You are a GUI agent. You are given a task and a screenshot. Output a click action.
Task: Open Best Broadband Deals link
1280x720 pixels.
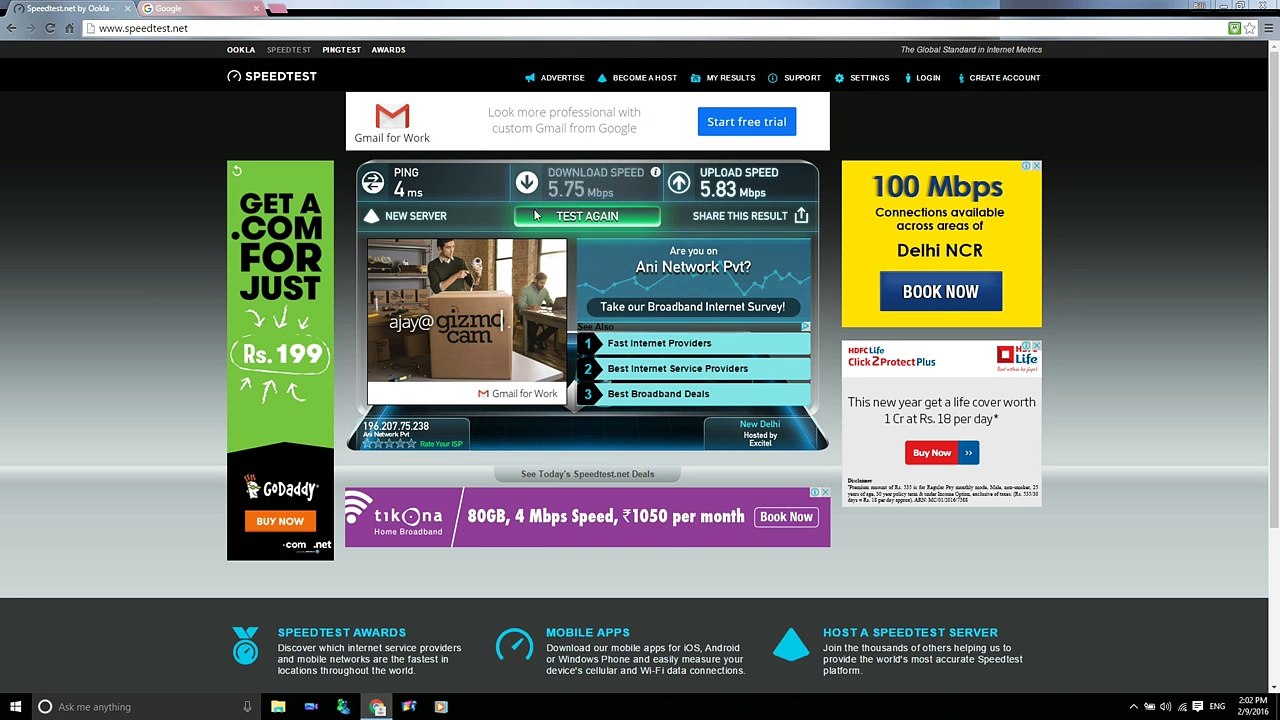[x=694, y=394]
